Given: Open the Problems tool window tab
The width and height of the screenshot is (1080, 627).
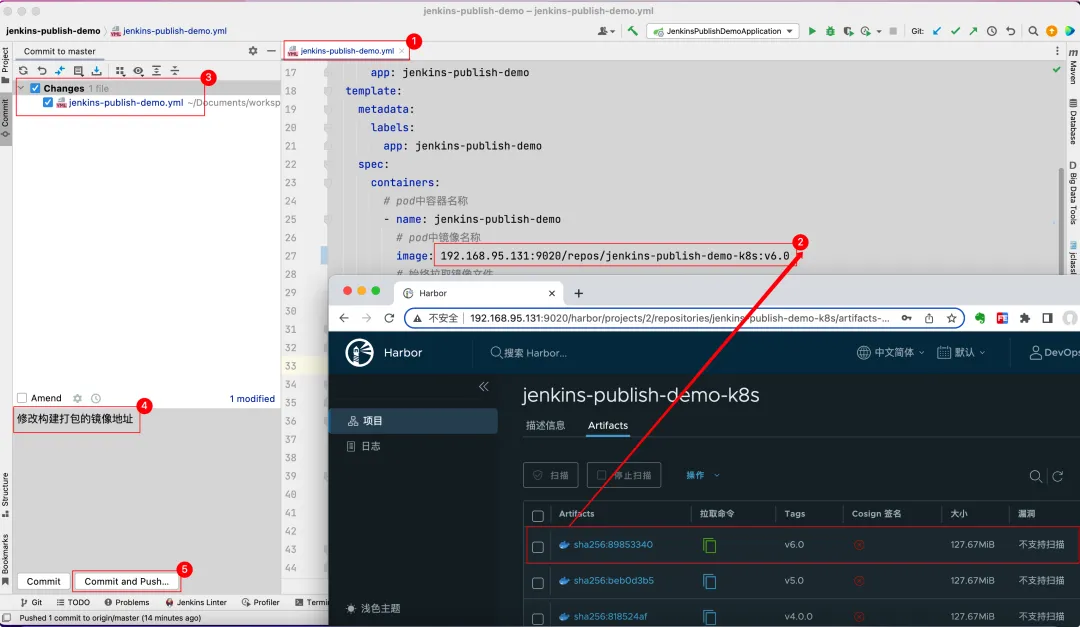Looking at the screenshot, I should (x=127, y=602).
